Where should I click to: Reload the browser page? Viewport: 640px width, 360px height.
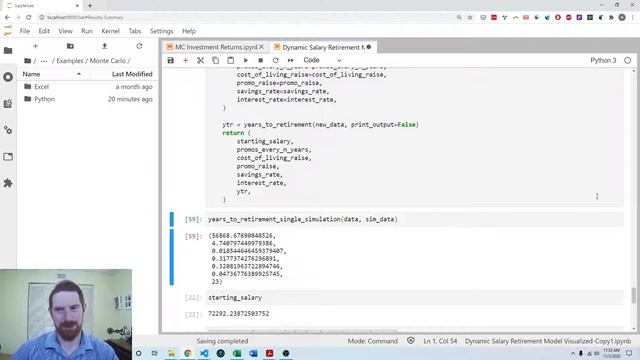(x=29, y=18)
